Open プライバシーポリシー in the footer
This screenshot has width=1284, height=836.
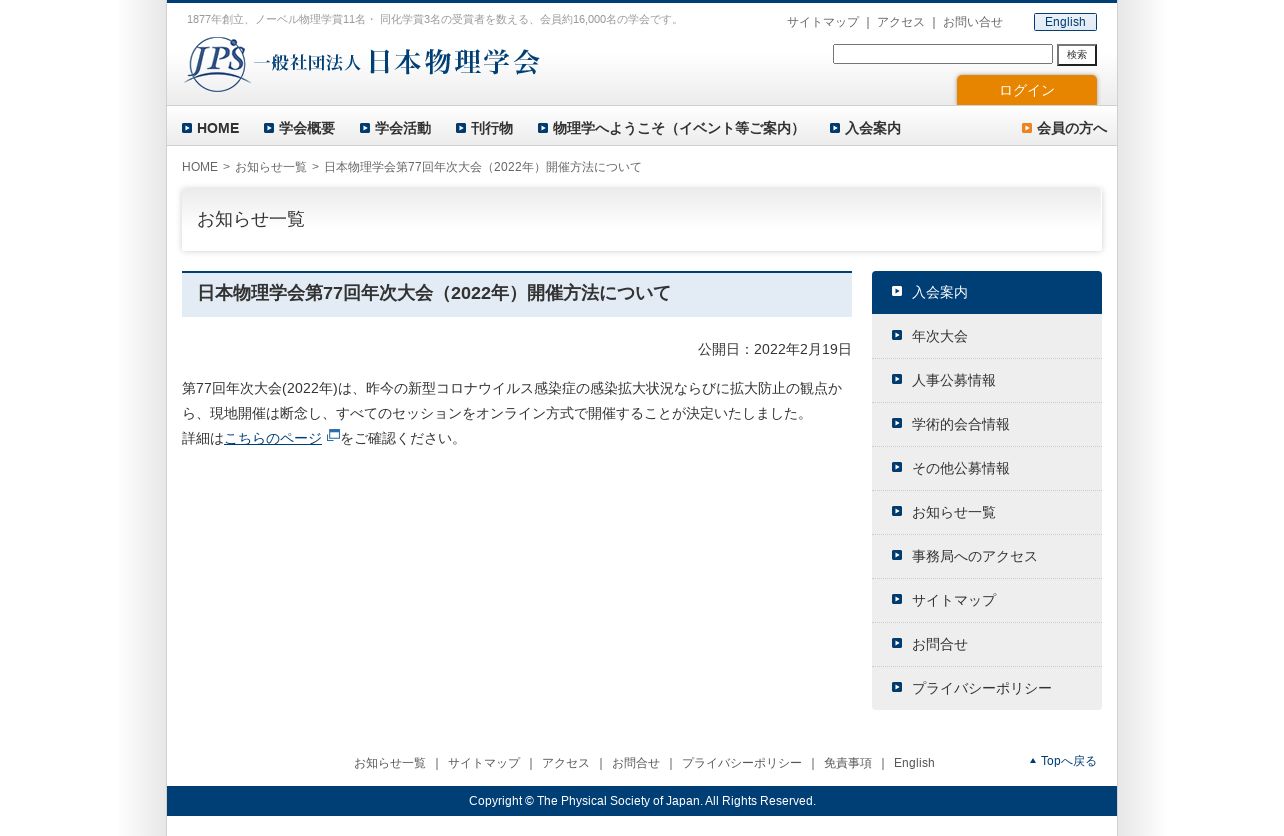click(742, 763)
